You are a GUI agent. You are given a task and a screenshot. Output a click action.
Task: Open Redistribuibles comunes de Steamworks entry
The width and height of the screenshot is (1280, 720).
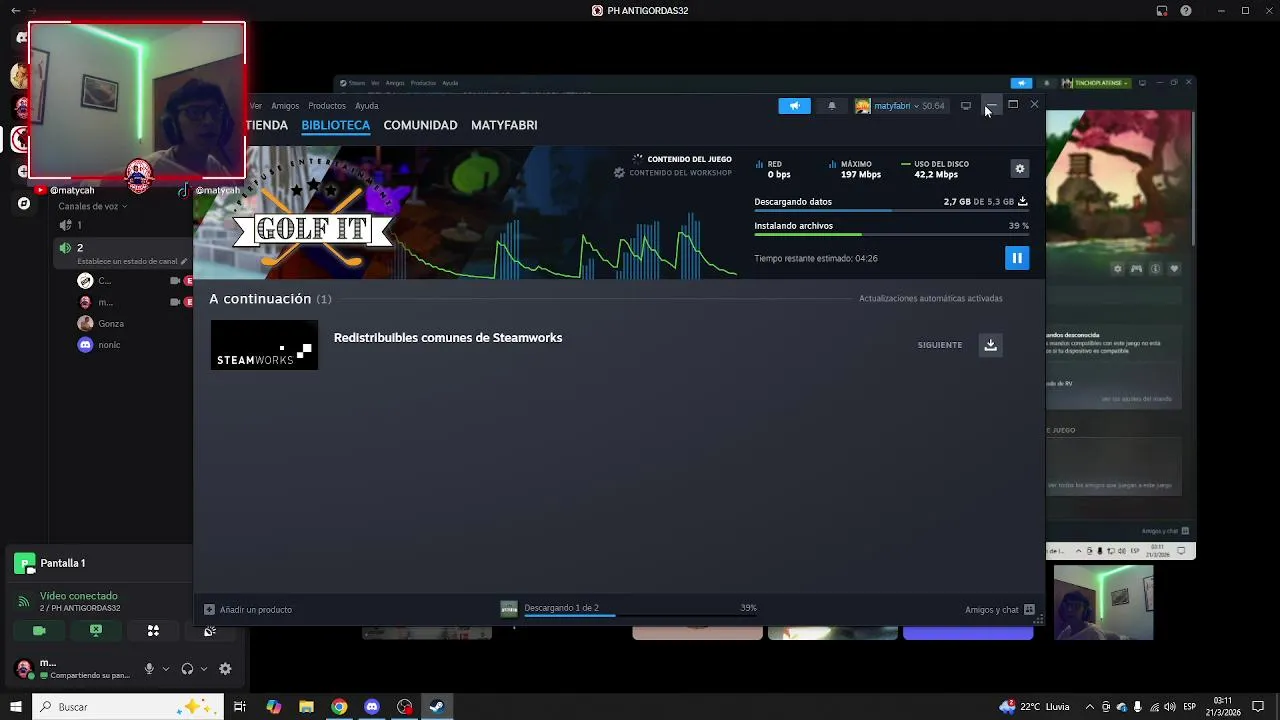(448, 338)
